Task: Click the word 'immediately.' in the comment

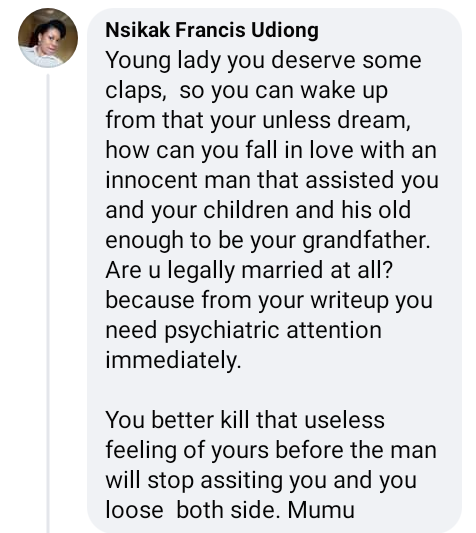Action: point(173,360)
